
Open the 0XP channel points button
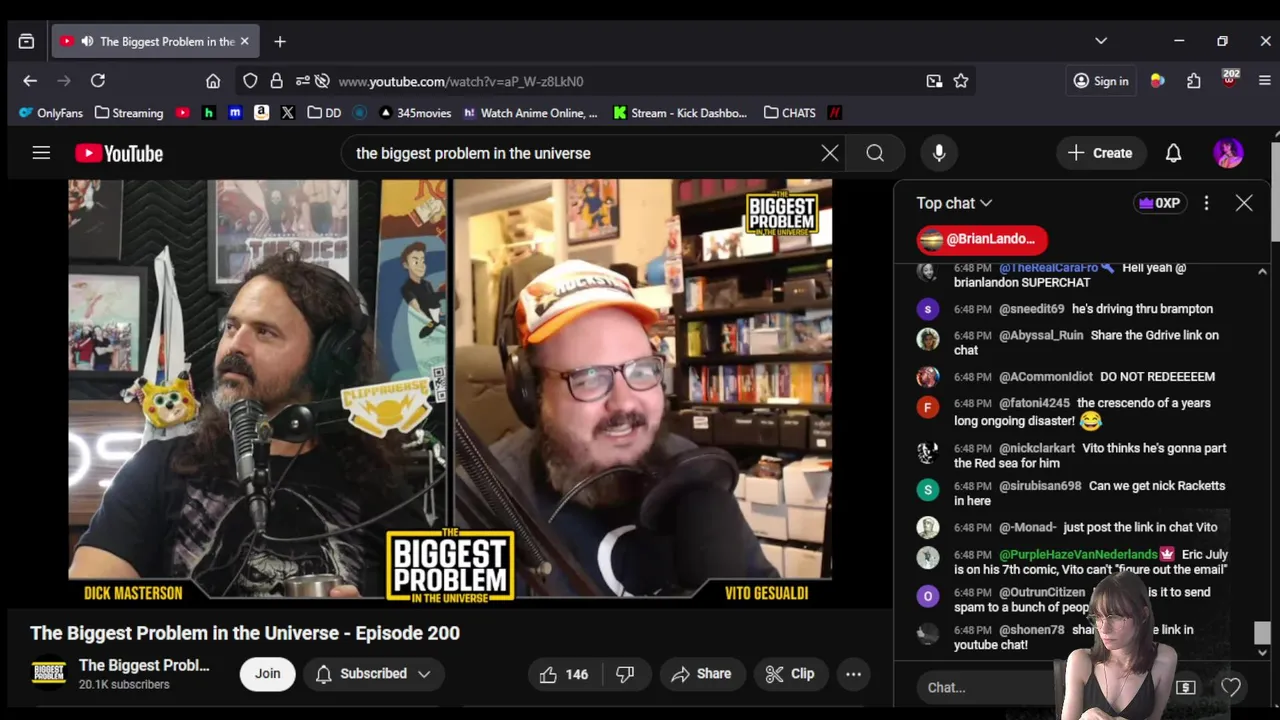click(1159, 203)
